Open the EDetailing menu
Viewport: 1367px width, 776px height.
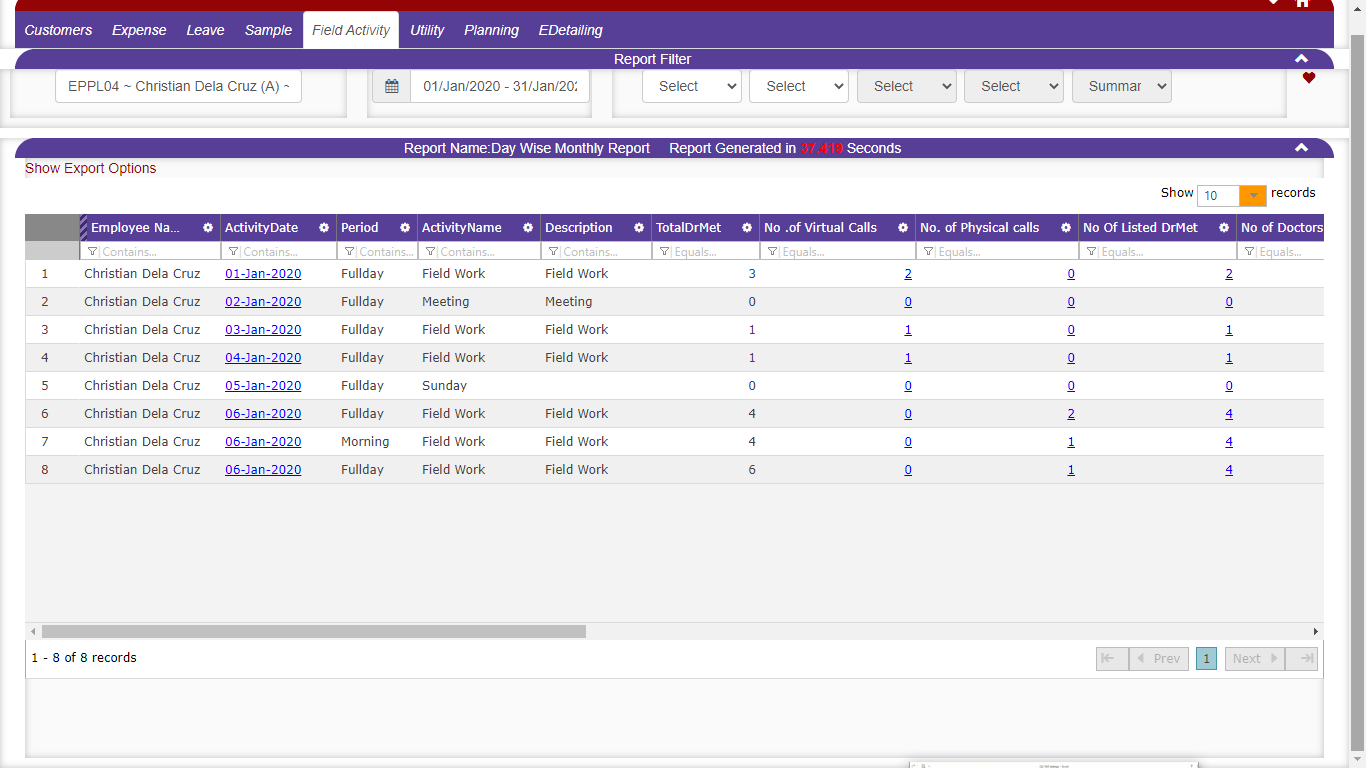click(x=571, y=30)
